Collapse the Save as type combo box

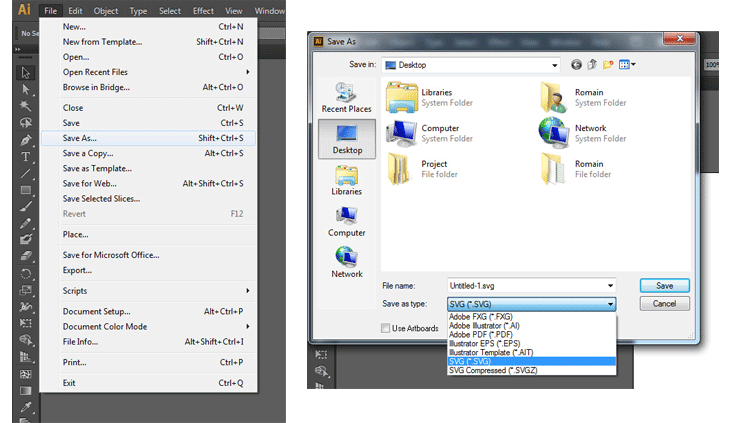[610, 304]
